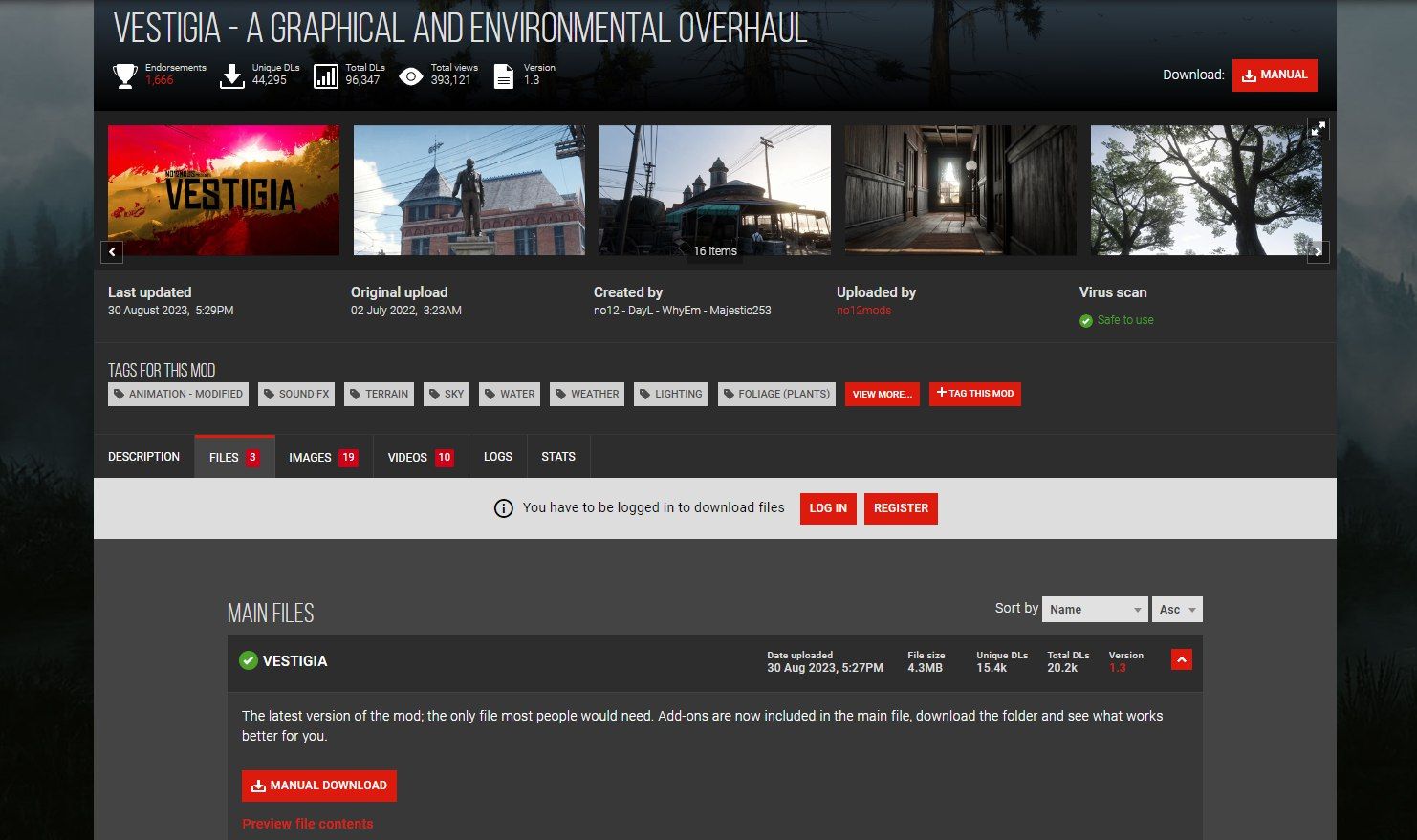
Task: Click the version 1.3 link in file row
Action: pos(1117,668)
